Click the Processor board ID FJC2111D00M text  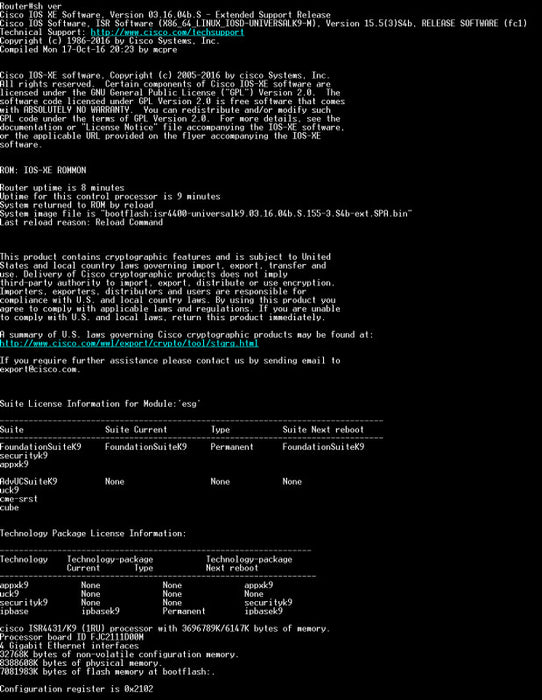click(72, 637)
